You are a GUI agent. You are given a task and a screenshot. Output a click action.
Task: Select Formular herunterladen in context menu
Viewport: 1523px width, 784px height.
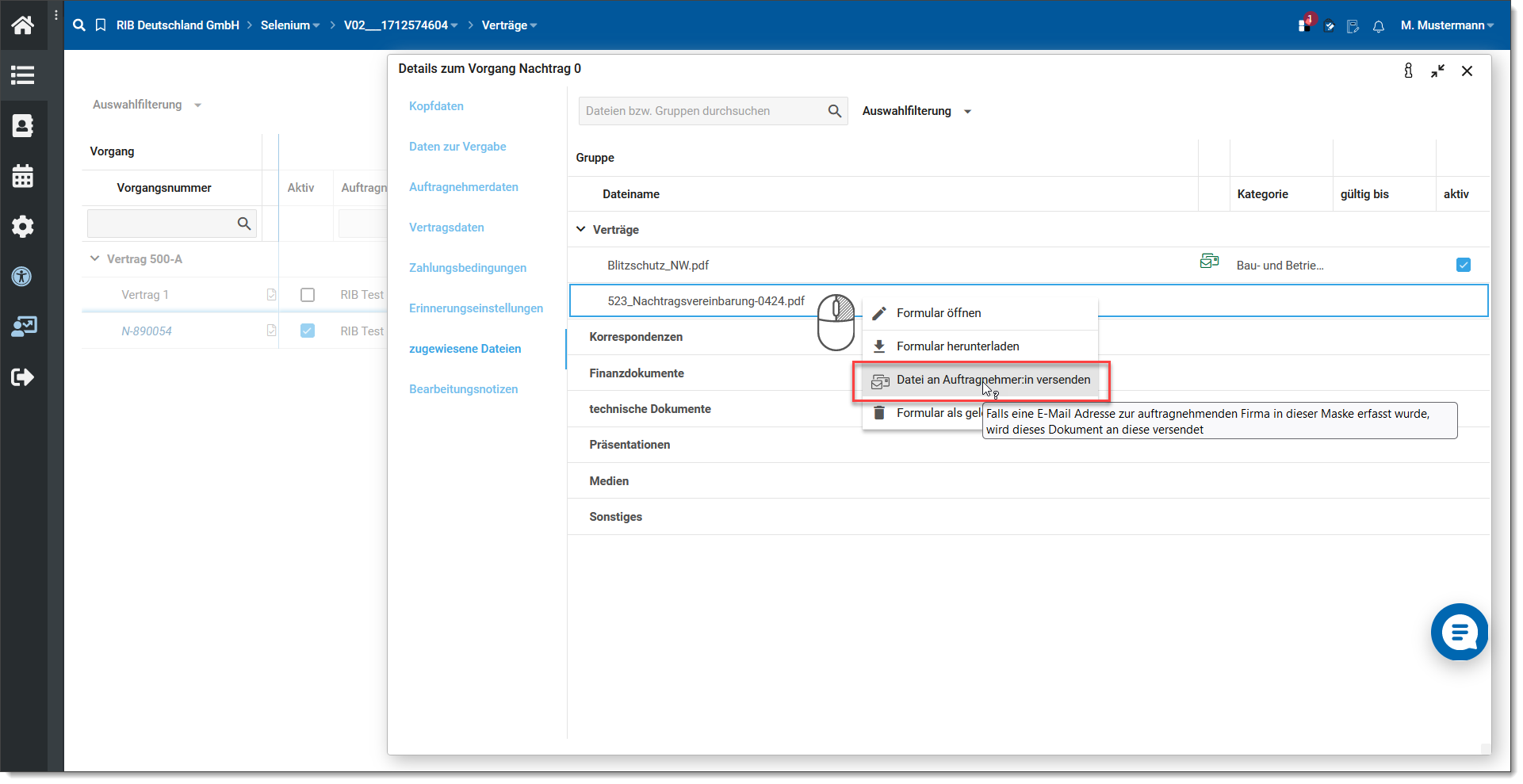click(x=980, y=346)
